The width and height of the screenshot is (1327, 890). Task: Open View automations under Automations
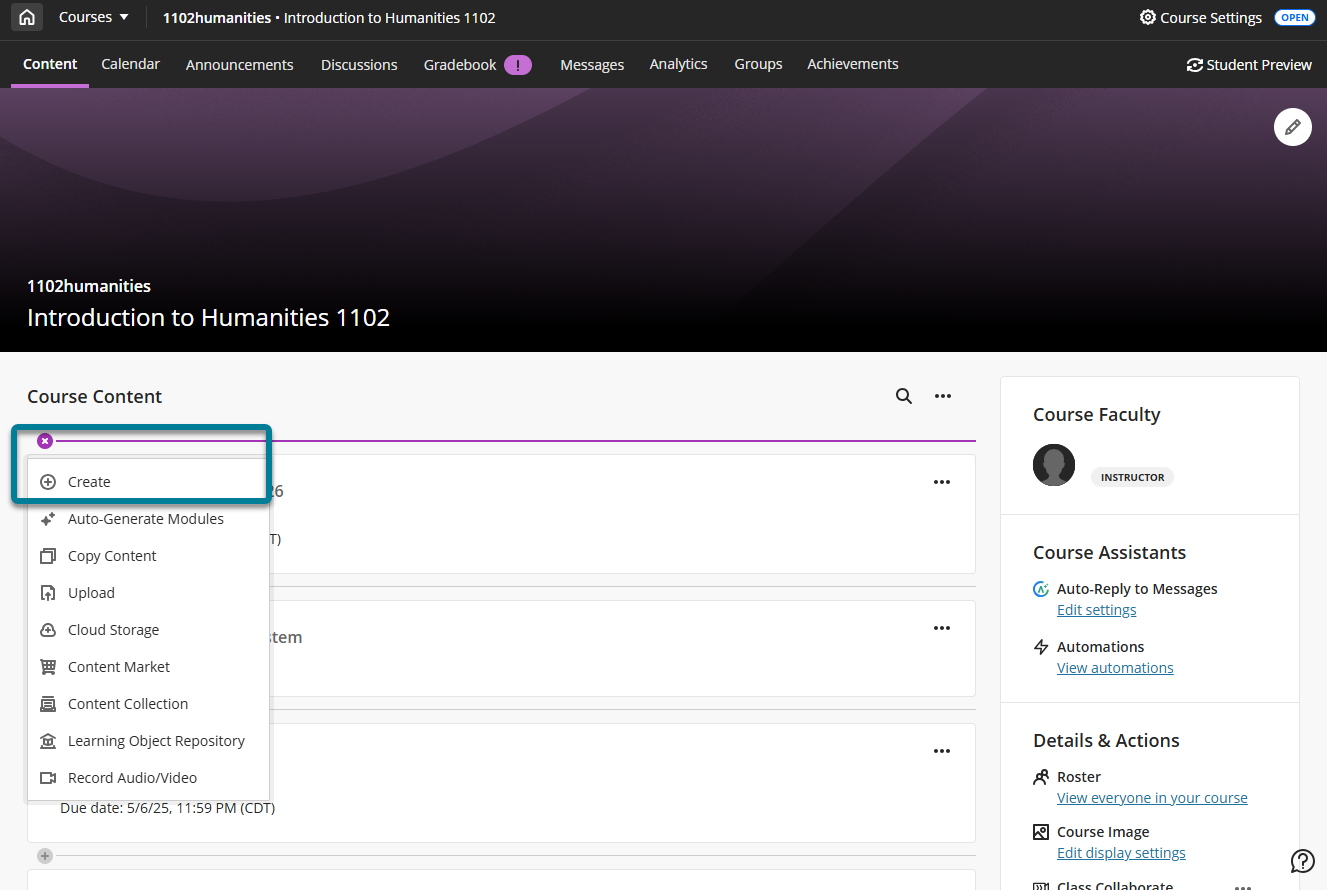[1115, 667]
